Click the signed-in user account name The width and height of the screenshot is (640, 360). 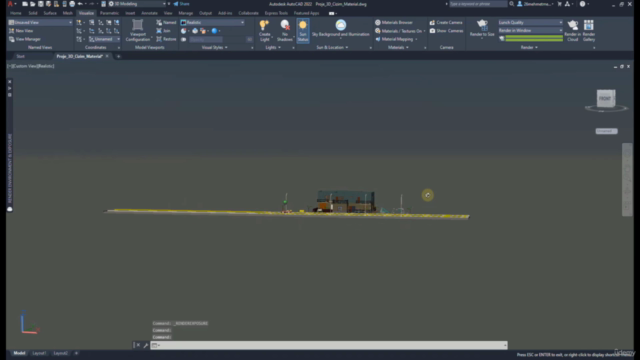(536, 4)
